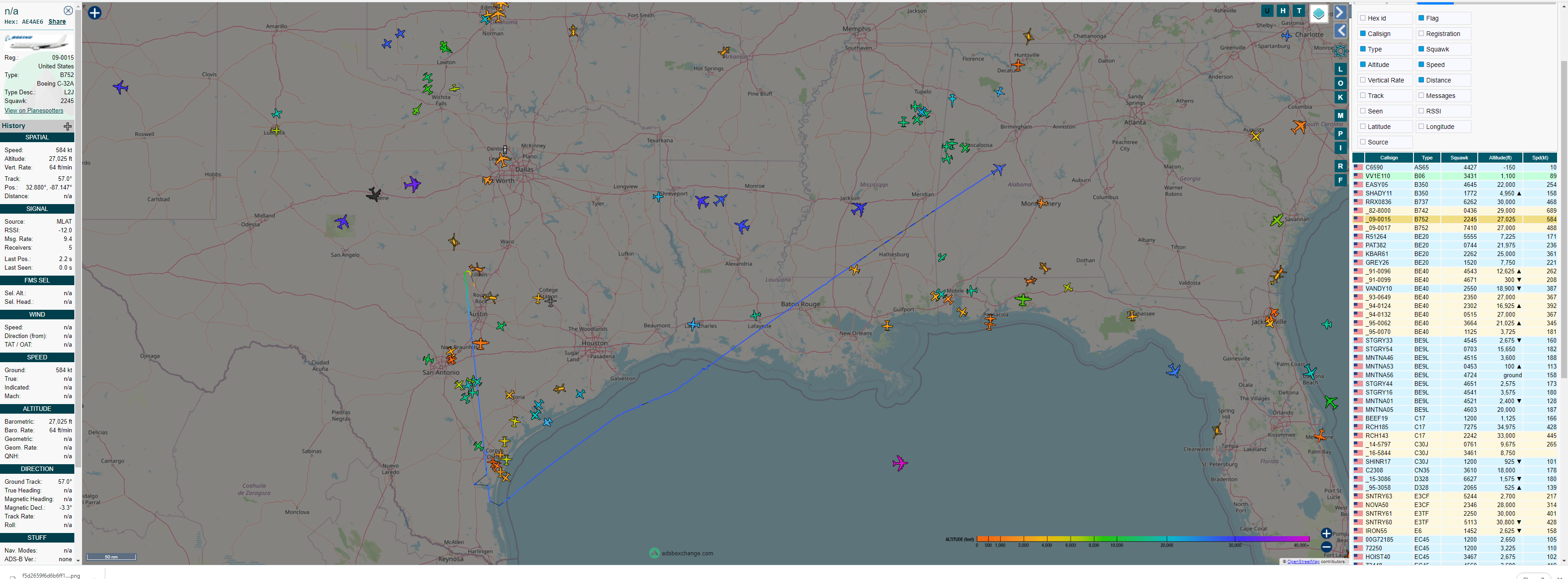Viewport: 1568px width, 579px height.
Task: Zoom in using bottom-right plus icon
Action: (x=1326, y=533)
